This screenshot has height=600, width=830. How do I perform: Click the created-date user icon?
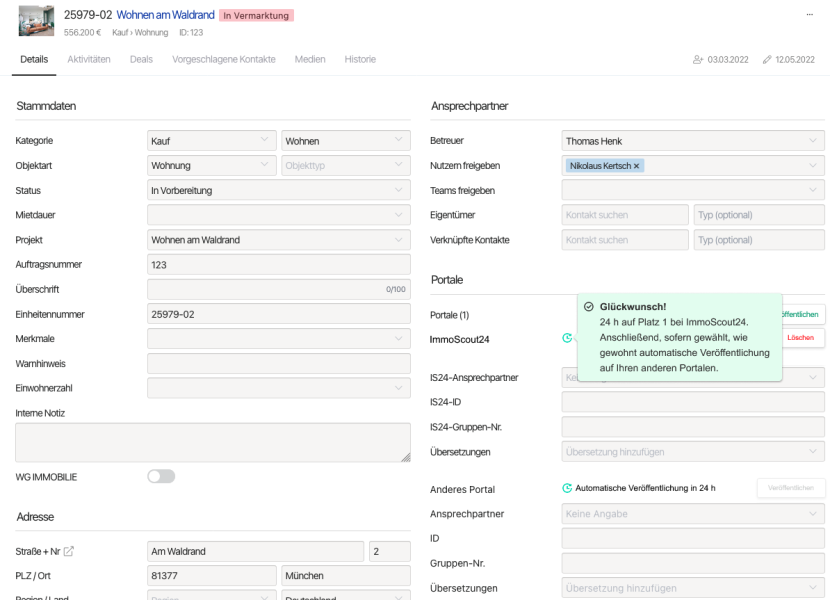point(698,59)
